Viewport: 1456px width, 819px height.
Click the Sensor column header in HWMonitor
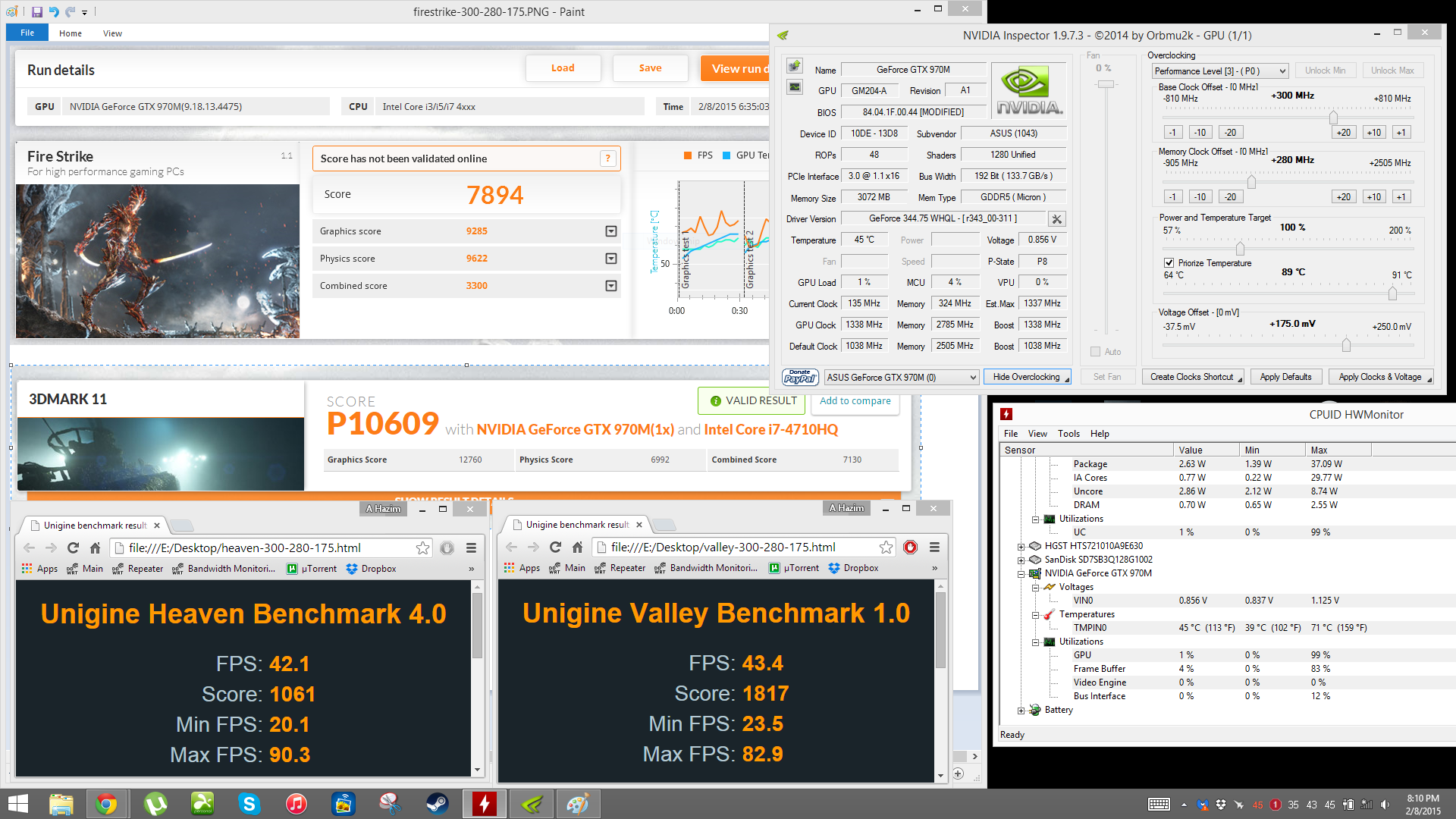(1086, 450)
